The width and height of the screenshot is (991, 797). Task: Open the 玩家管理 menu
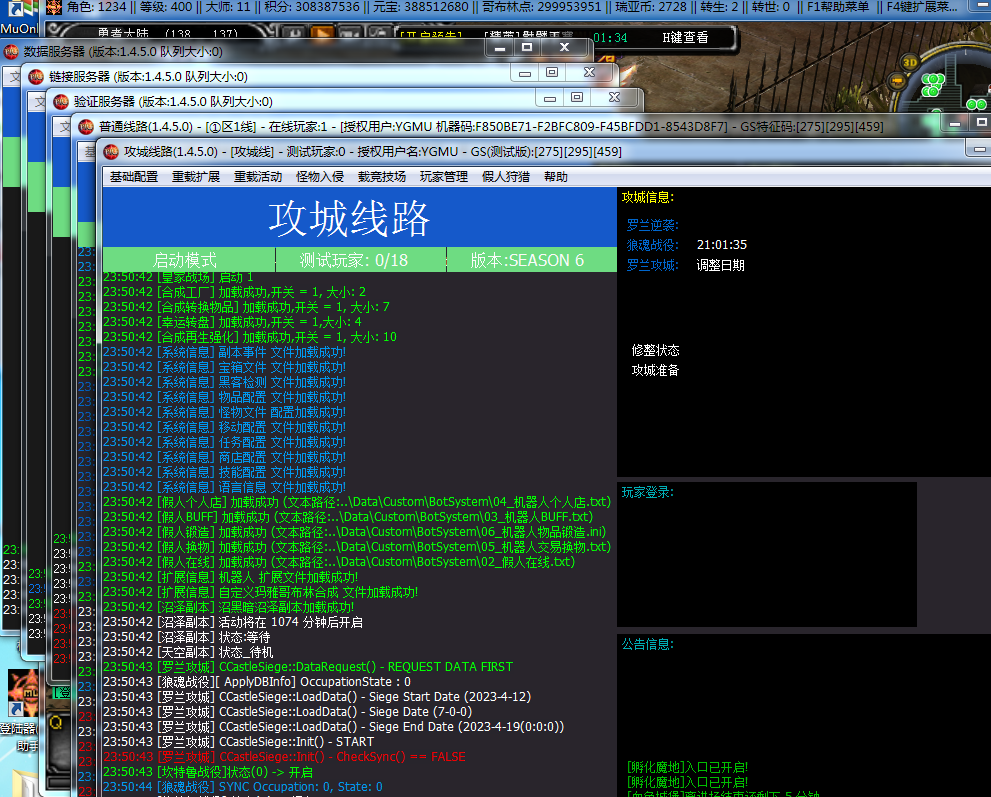pyautogui.click(x=444, y=176)
